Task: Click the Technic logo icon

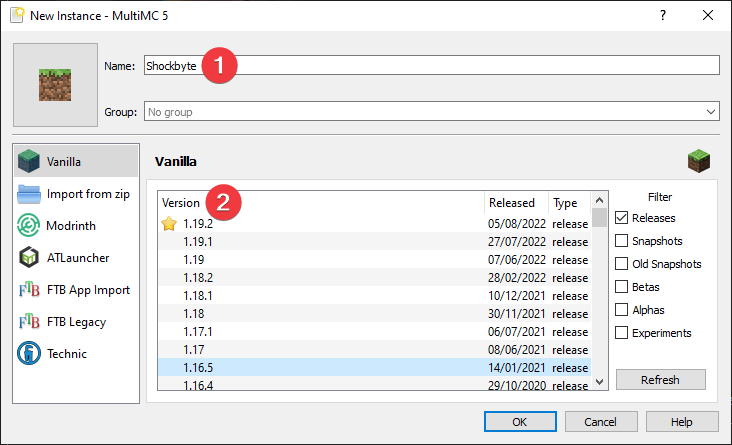Action: point(28,353)
